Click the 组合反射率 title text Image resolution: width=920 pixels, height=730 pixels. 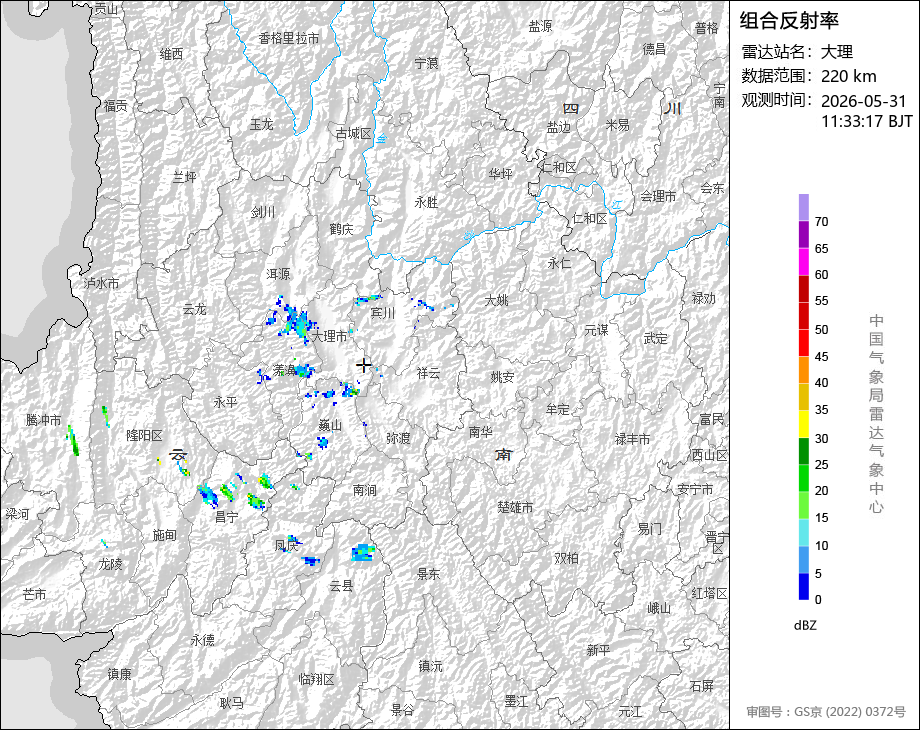[x=789, y=21]
